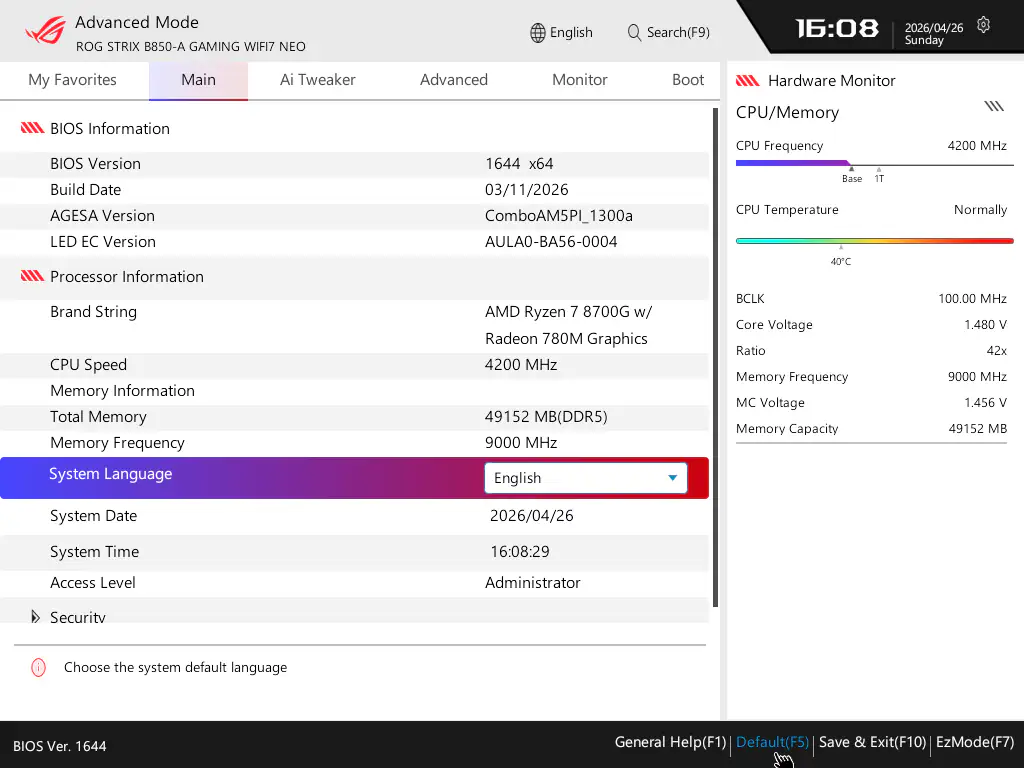Open Search(F9)
The width and height of the screenshot is (1024, 768).
[x=669, y=33]
